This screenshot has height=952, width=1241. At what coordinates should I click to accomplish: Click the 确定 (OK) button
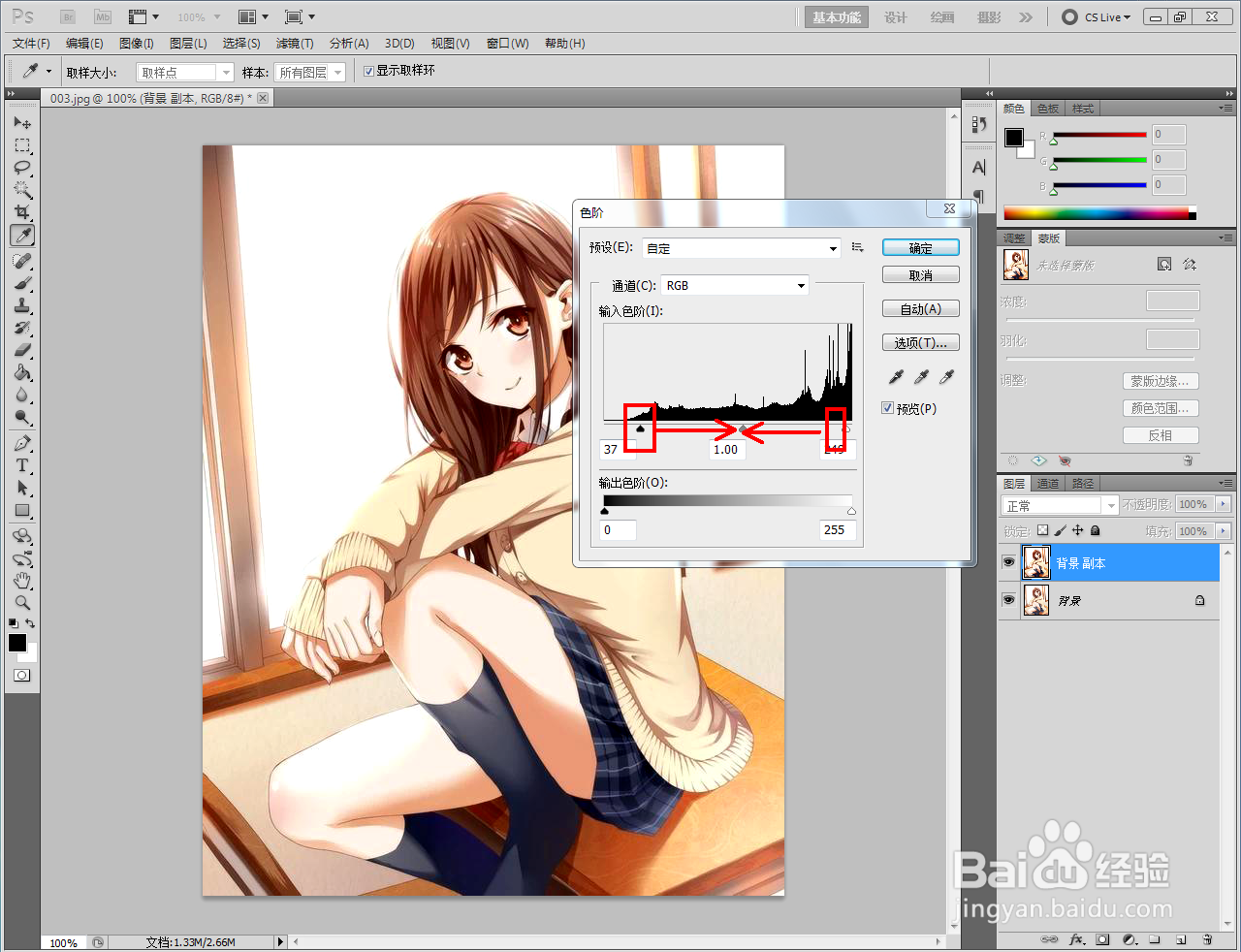[x=921, y=248]
